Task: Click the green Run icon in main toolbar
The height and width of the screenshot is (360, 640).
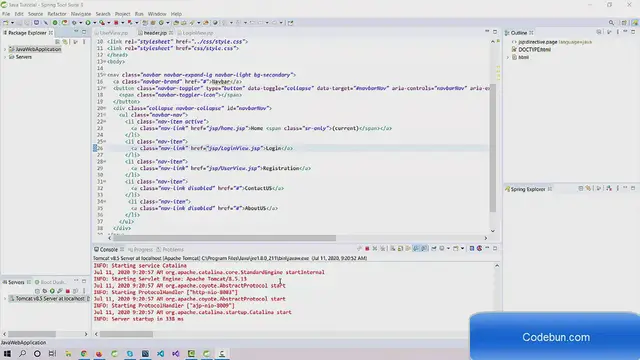Action: [88, 23]
